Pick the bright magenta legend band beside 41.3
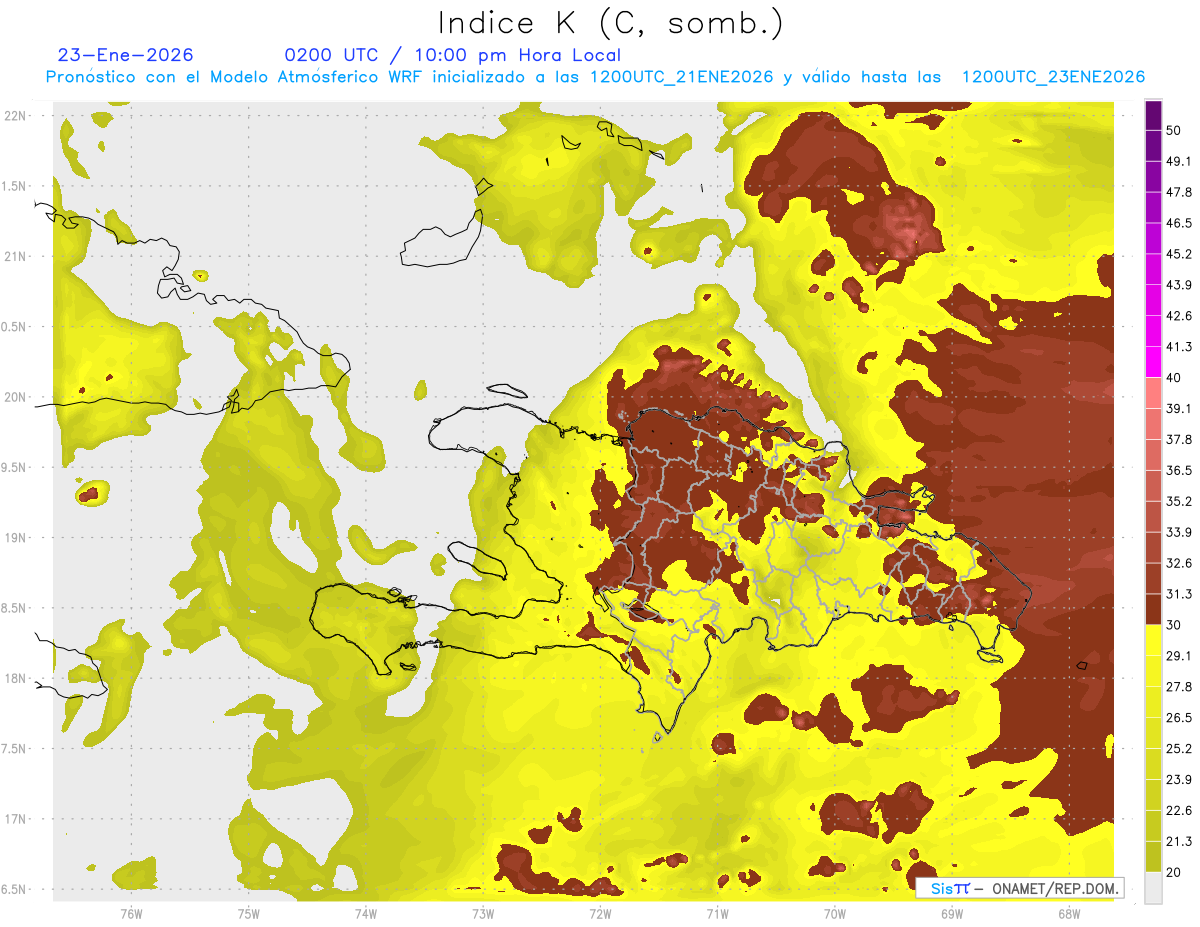1200x927 pixels. tap(1153, 361)
